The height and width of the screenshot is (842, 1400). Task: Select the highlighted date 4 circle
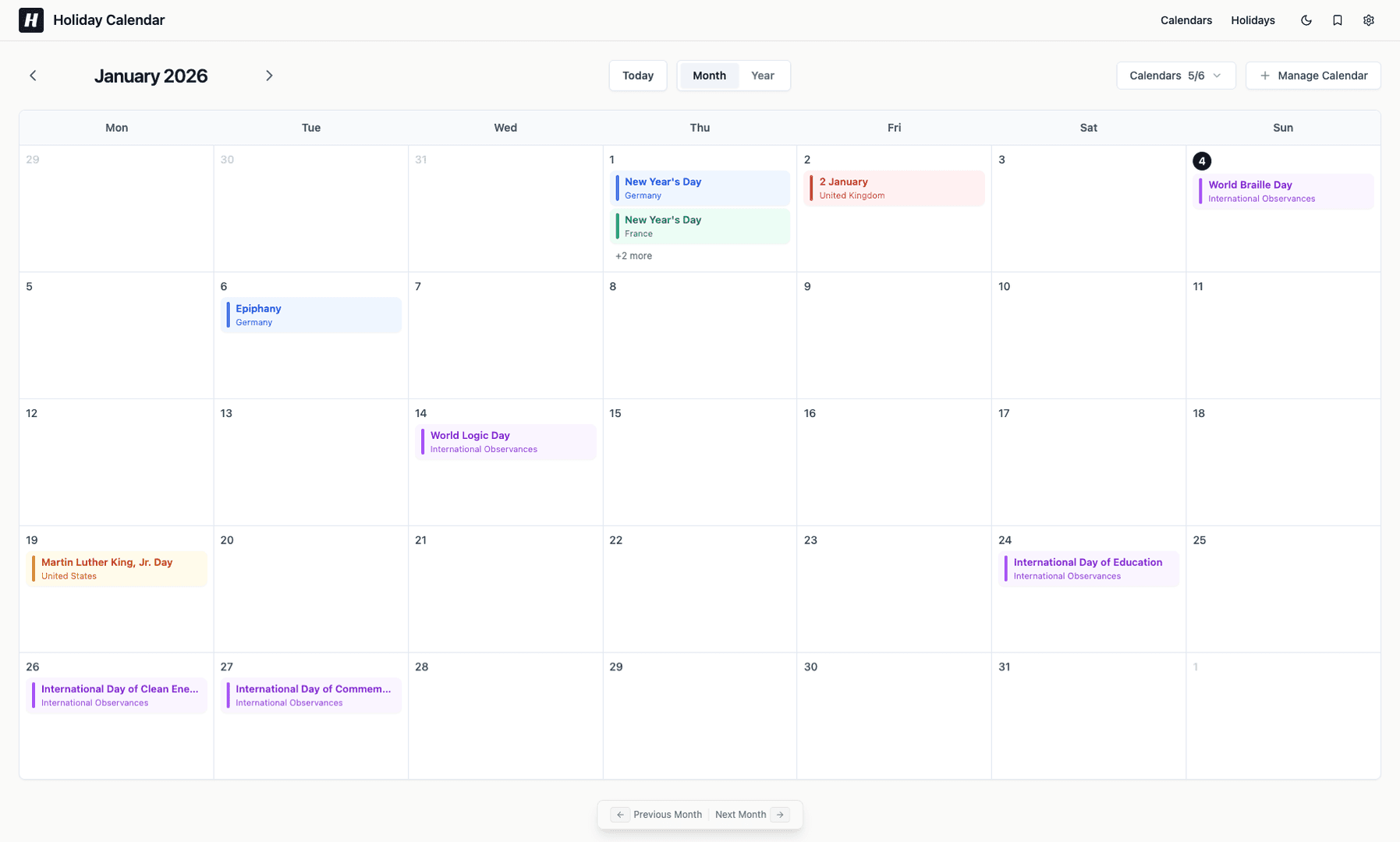1202,161
